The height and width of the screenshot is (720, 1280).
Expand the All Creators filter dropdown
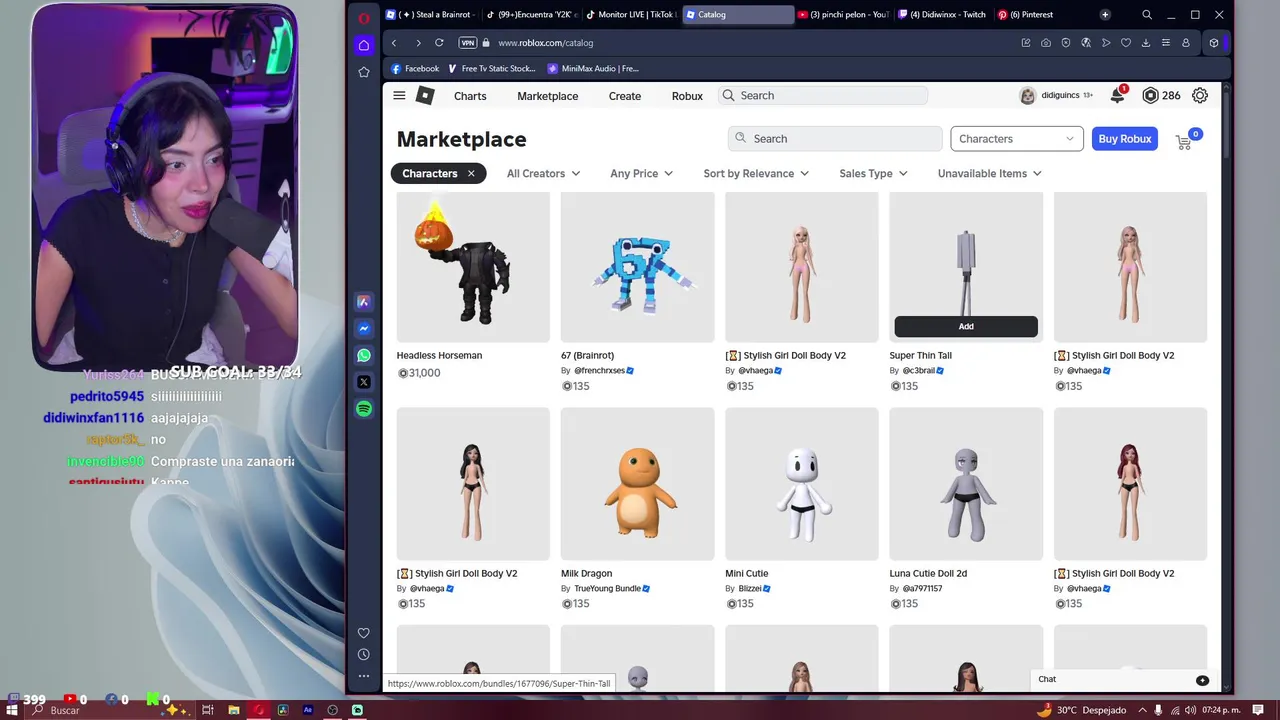pos(543,174)
